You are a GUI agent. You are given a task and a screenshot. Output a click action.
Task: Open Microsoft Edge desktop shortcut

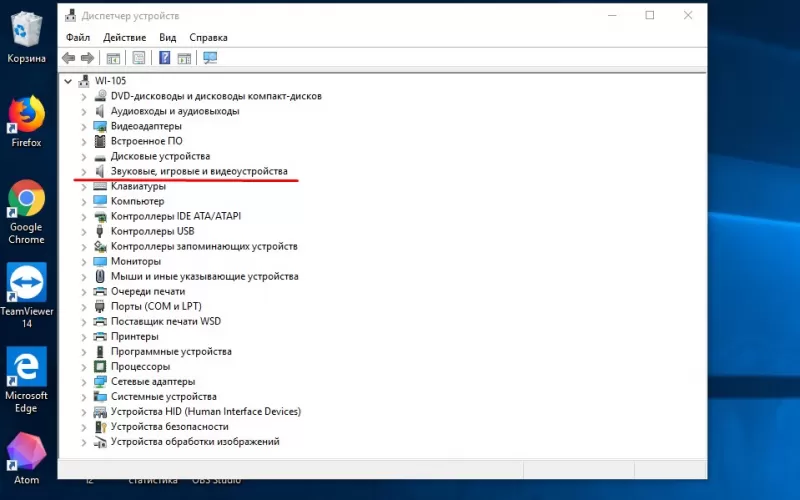(x=27, y=380)
